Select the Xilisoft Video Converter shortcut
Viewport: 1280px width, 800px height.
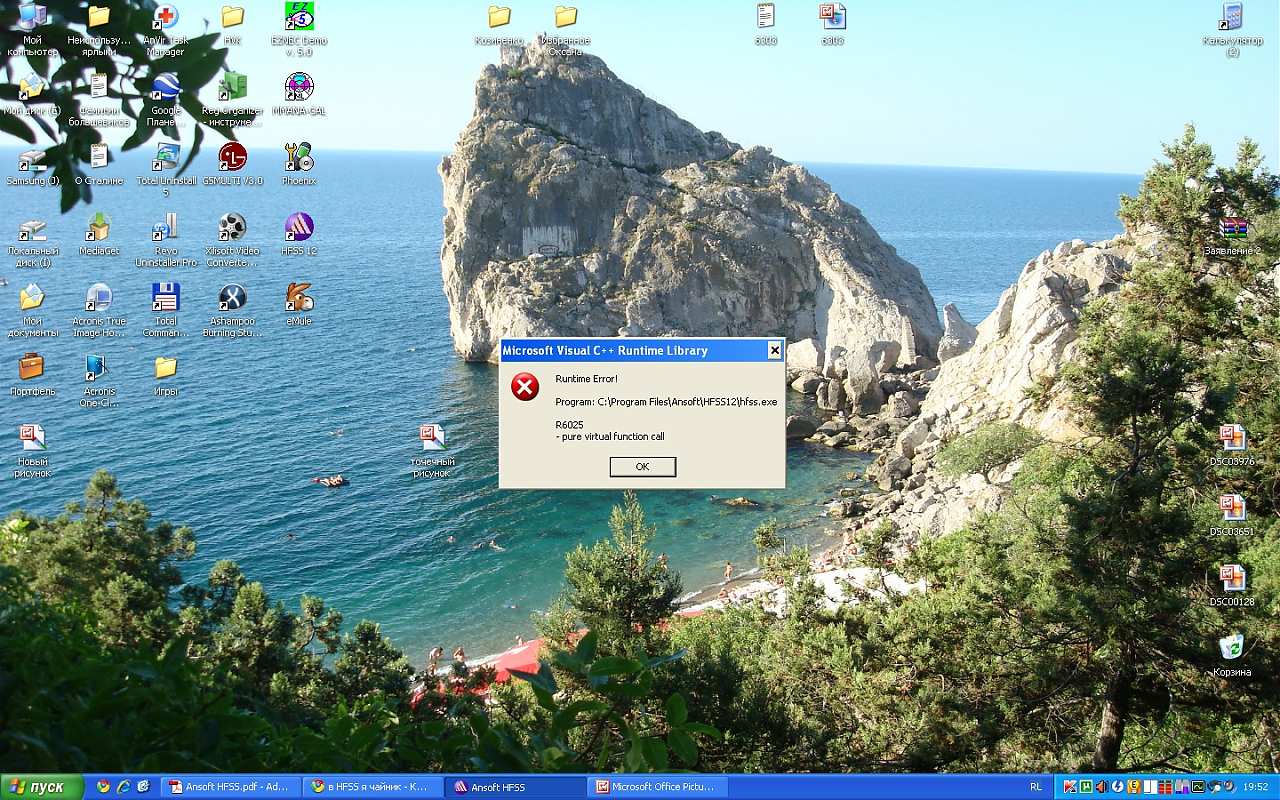coord(232,239)
